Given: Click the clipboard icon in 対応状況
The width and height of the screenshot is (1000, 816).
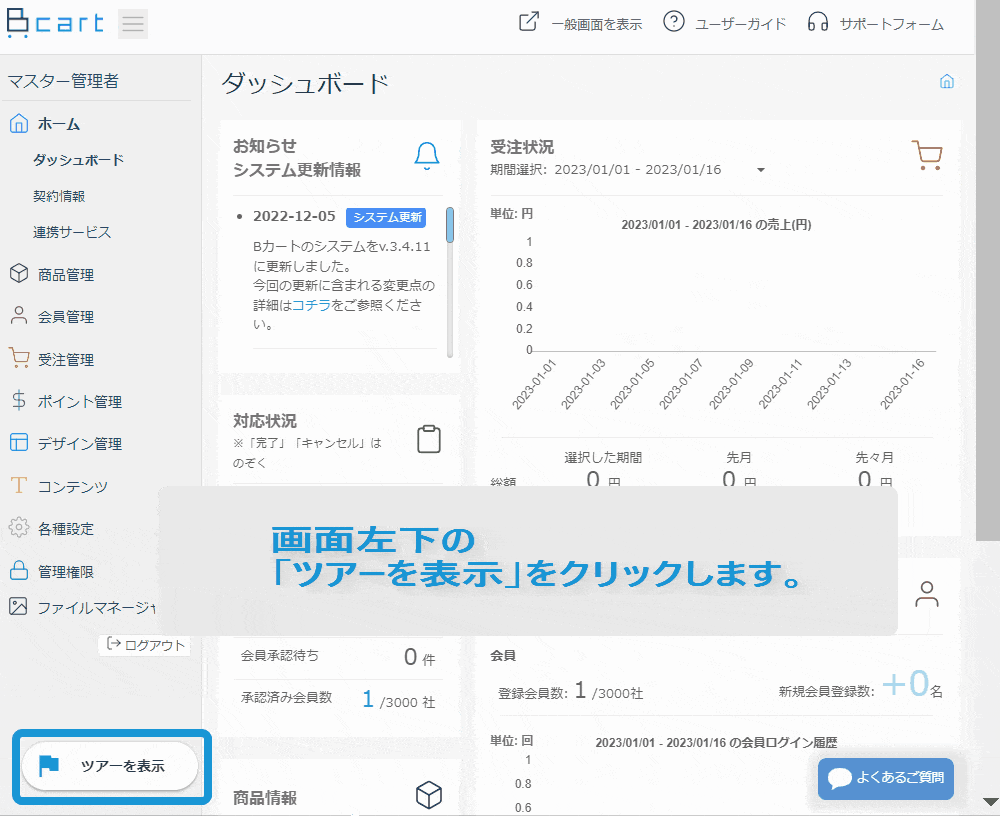Looking at the screenshot, I should click(x=429, y=439).
